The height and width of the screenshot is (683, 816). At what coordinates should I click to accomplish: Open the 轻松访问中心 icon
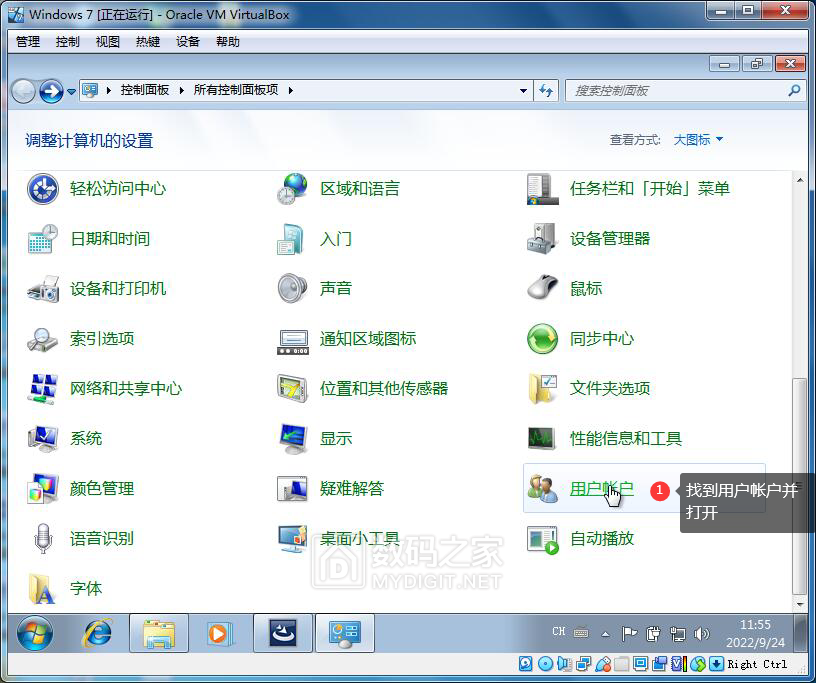[x=43, y=188]
